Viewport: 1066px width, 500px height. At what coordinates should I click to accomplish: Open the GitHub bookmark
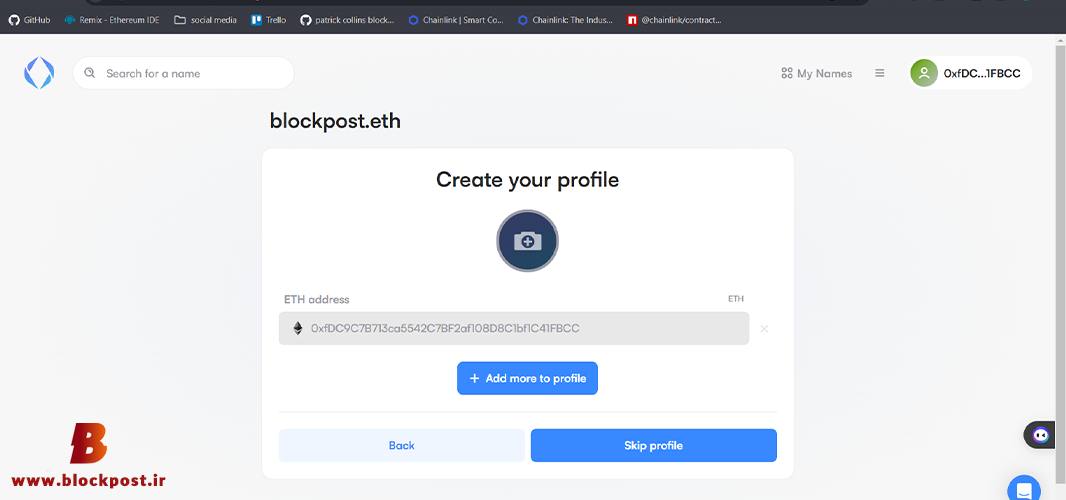29,20
